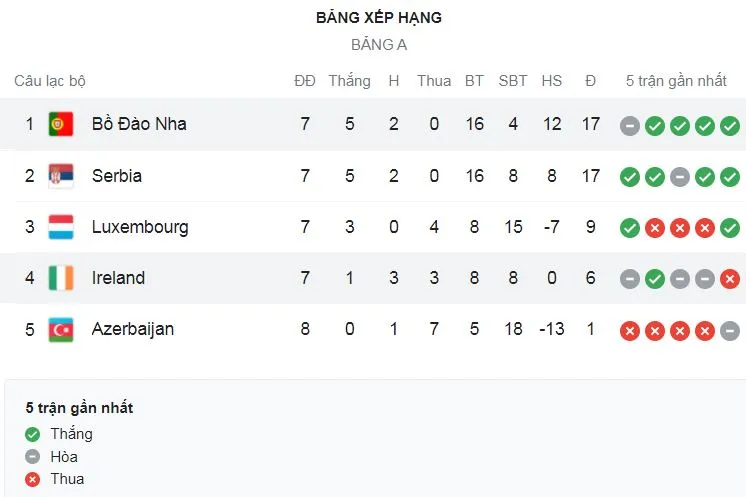
Task: Click Azerbaijan's last recent-match draw icon
Action: pyautogui.click(x=731, y=330)
